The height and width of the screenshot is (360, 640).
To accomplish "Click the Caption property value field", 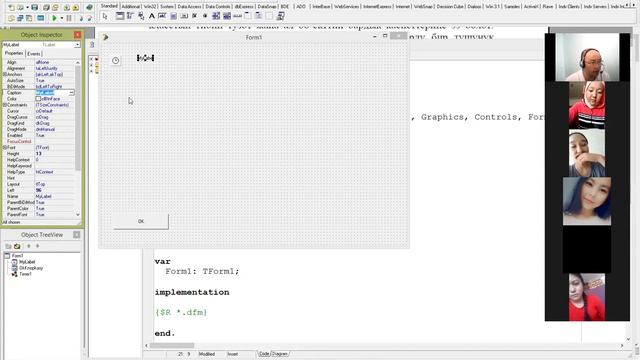I will tap(52, 93).
